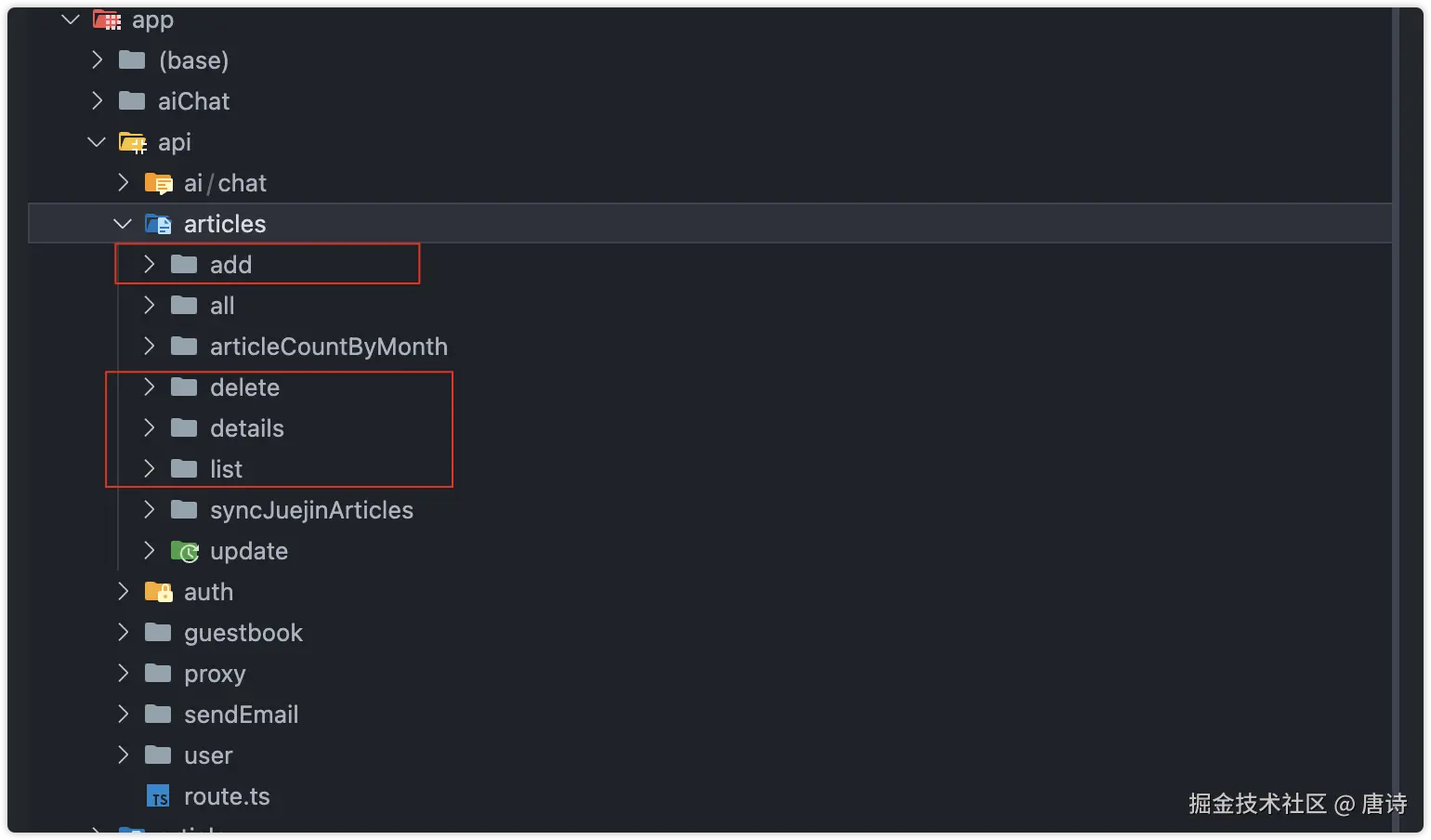Open the route.ts file

tap(227, 796)
